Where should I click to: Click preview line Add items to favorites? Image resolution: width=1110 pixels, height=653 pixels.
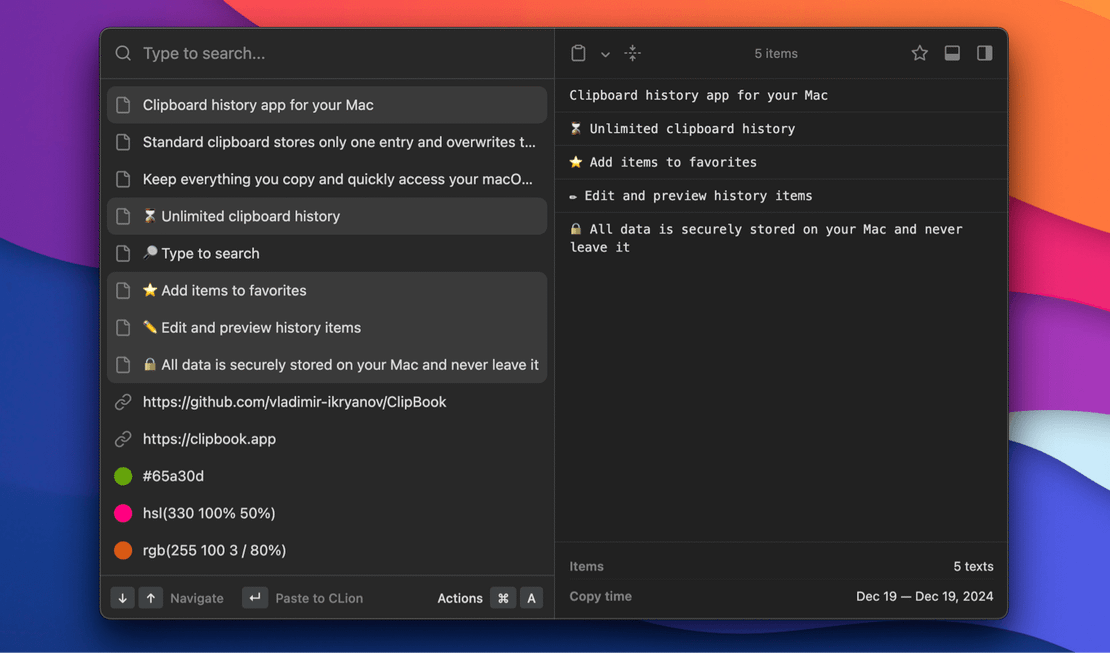[x=663, y=162]
